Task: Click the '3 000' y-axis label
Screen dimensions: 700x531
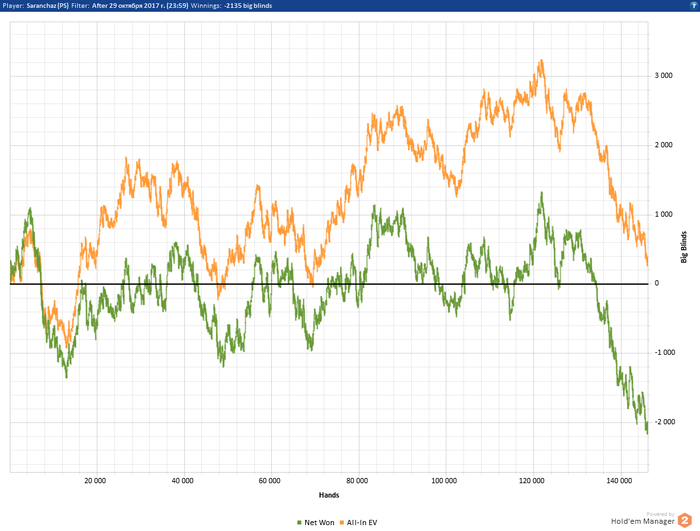Action: [x=664, y=75]
